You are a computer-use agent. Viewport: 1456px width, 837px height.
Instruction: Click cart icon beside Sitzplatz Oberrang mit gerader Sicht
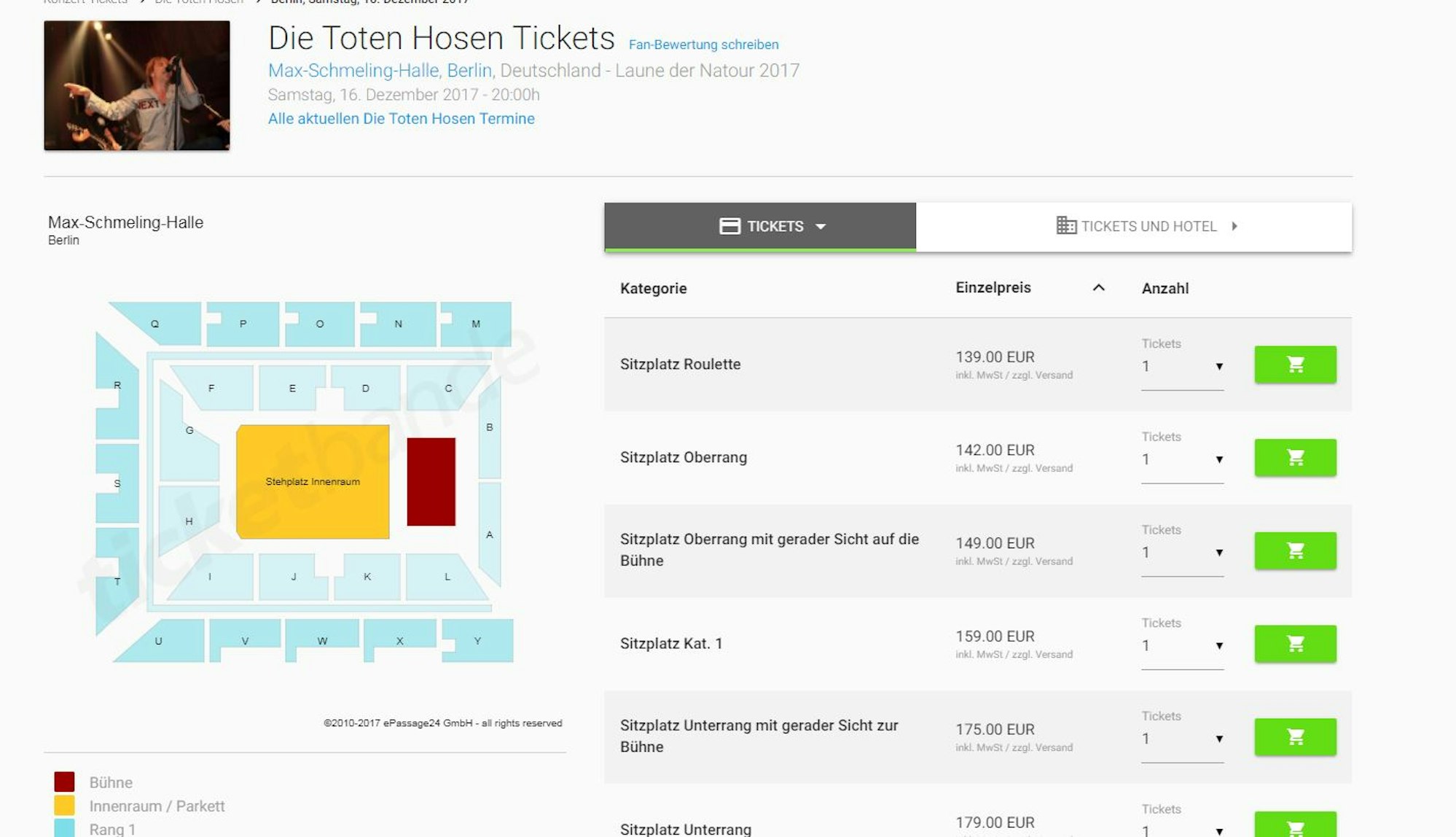tap(1294, 550)
